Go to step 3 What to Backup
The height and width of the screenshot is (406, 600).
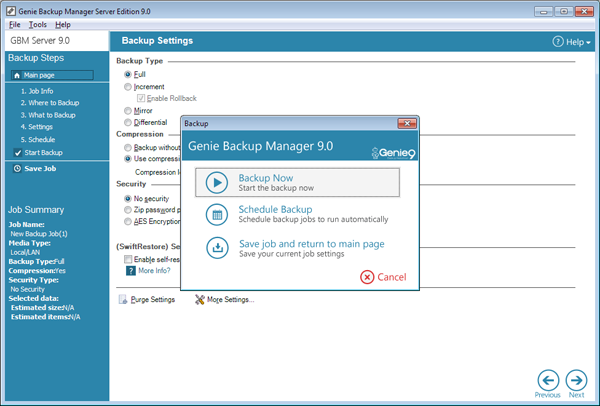click(x=48, y=115)
